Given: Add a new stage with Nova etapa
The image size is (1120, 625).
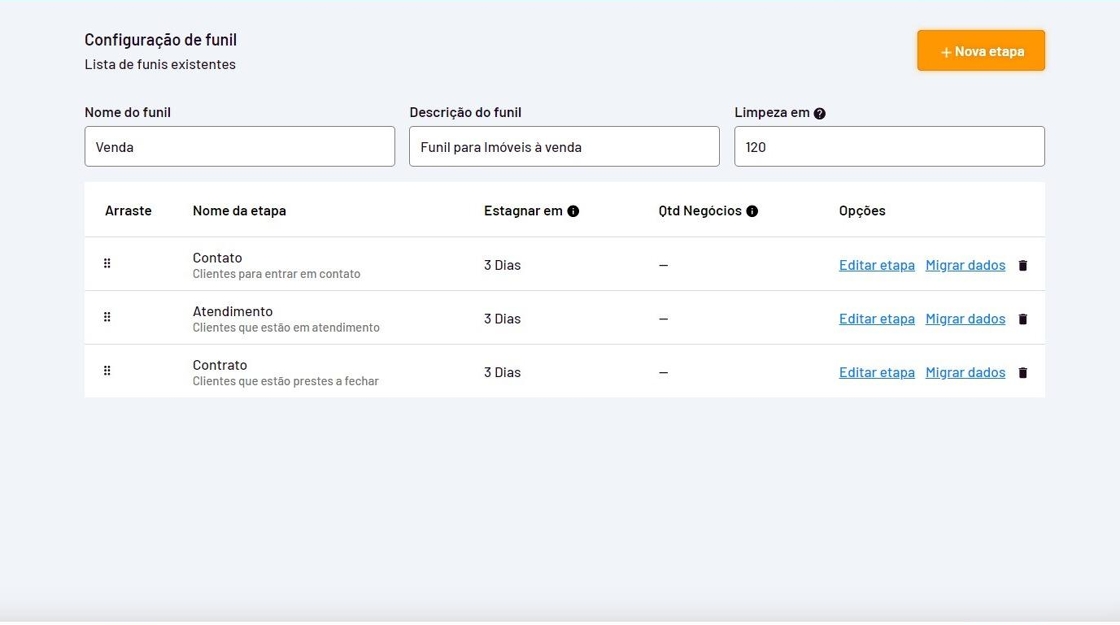Looking at the screenshot, I should 980,51.
